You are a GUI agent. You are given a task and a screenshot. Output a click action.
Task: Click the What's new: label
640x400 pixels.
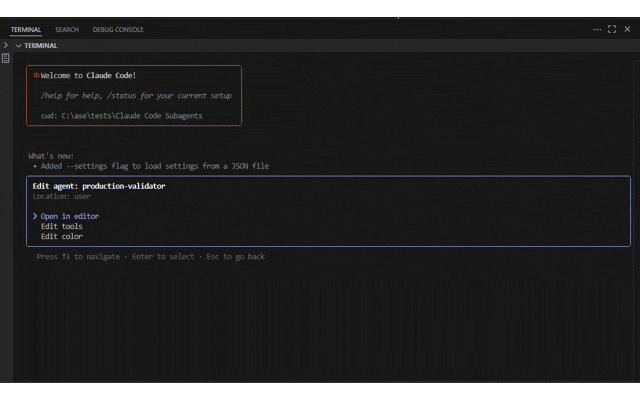click(x=51, y=156)
